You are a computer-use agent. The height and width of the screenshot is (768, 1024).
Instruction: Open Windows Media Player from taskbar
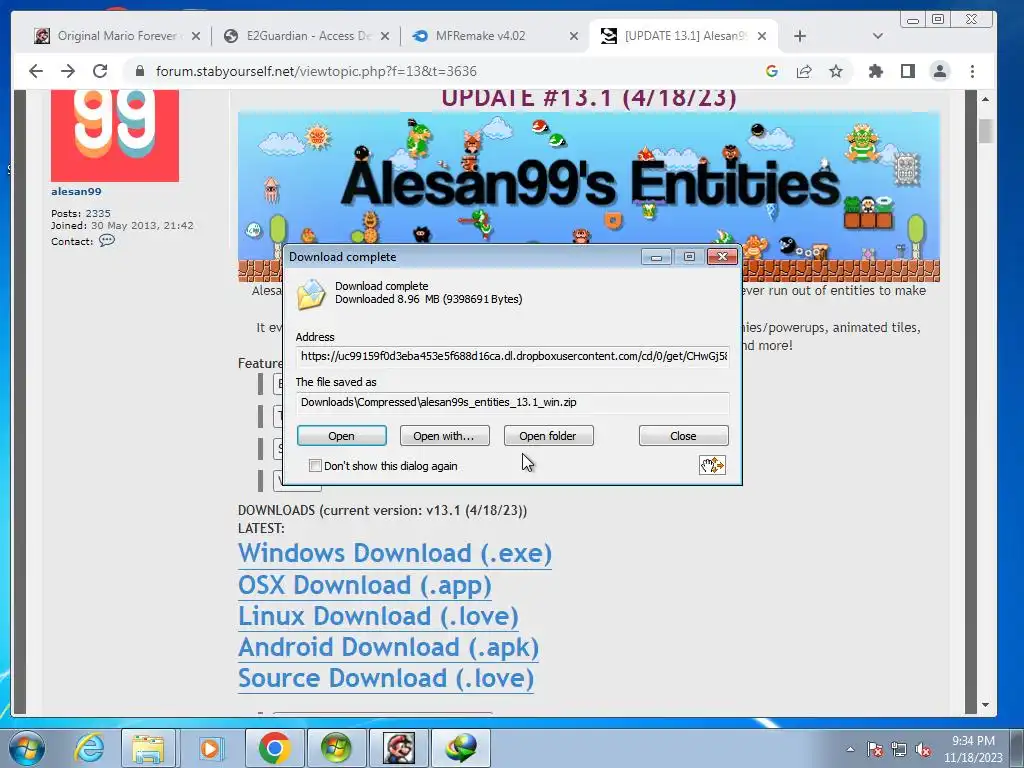click(210, 748)
